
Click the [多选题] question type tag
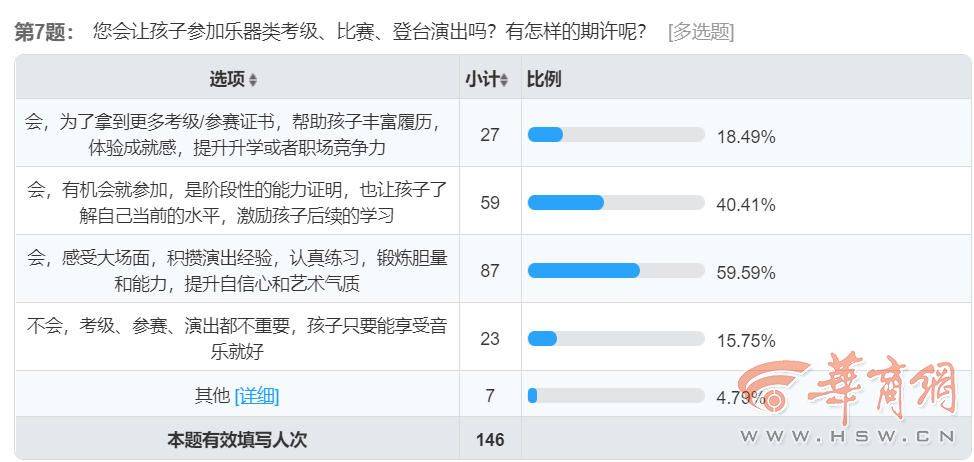pyautogui.click(x=700, y=31)
